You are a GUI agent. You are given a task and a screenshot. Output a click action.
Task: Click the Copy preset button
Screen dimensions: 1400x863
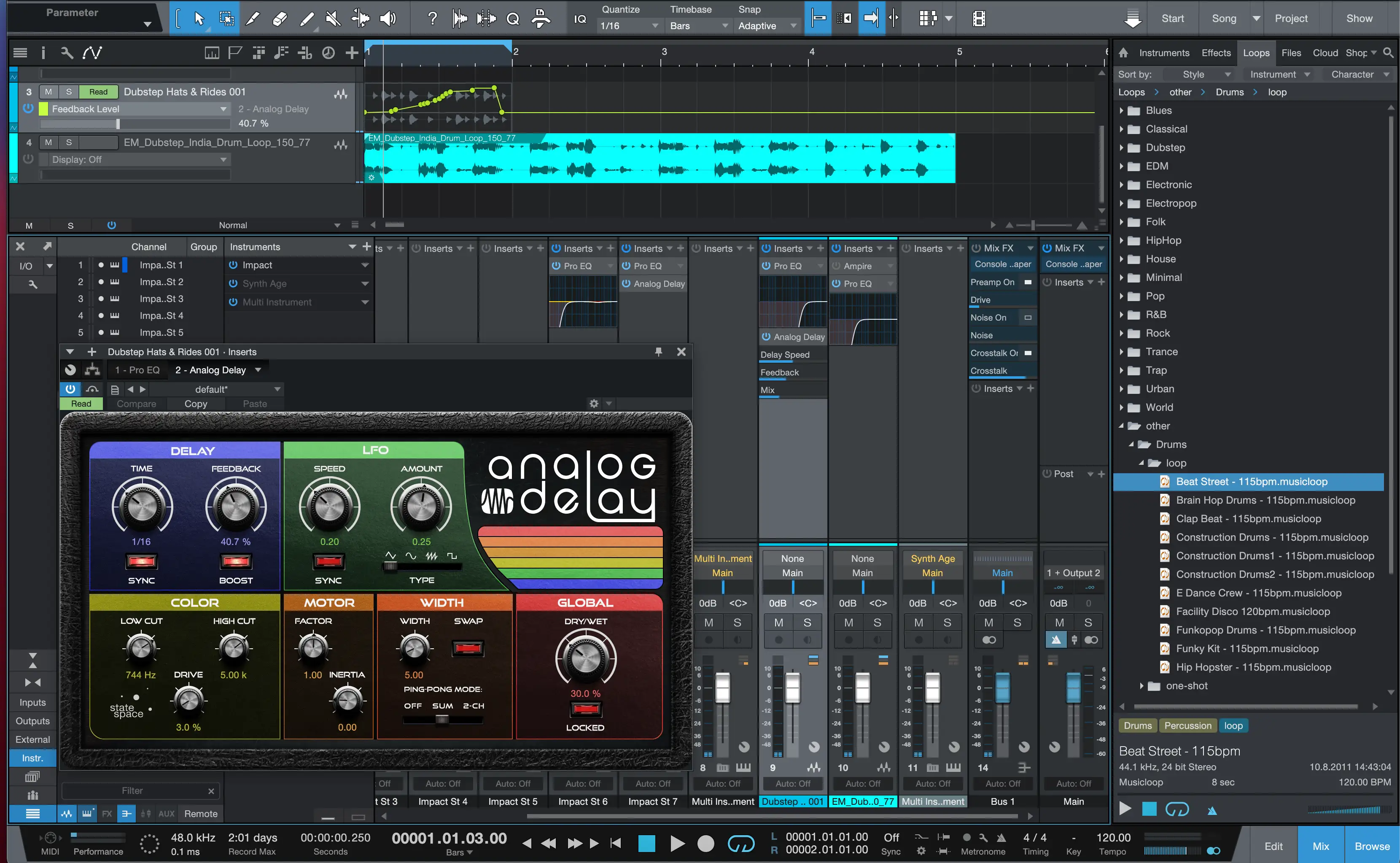(196, 404)
